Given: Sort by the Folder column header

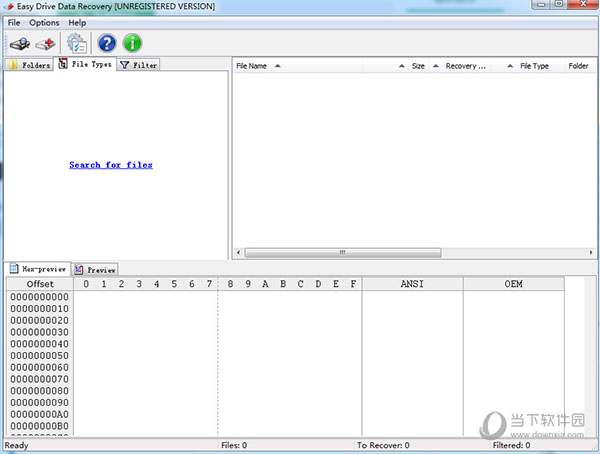Looking at the screenshot, I should [580, 66].
